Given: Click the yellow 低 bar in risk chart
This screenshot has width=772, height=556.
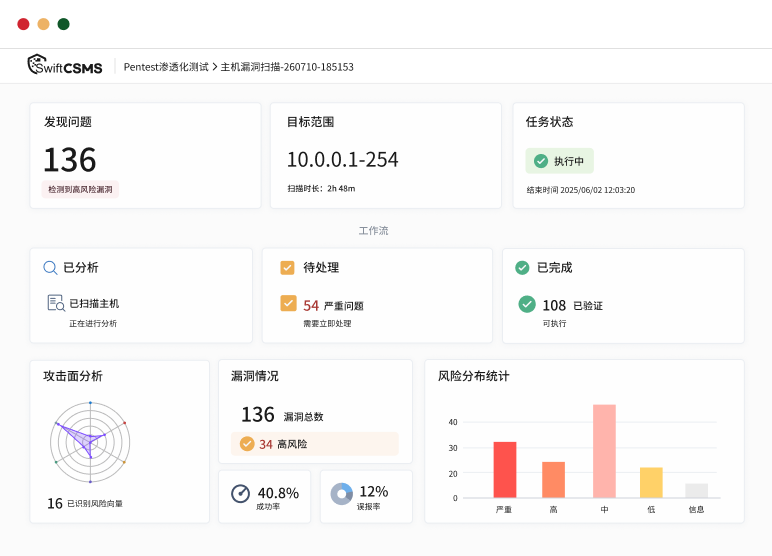Looking at the screenshot, I should tap(651, 483).
